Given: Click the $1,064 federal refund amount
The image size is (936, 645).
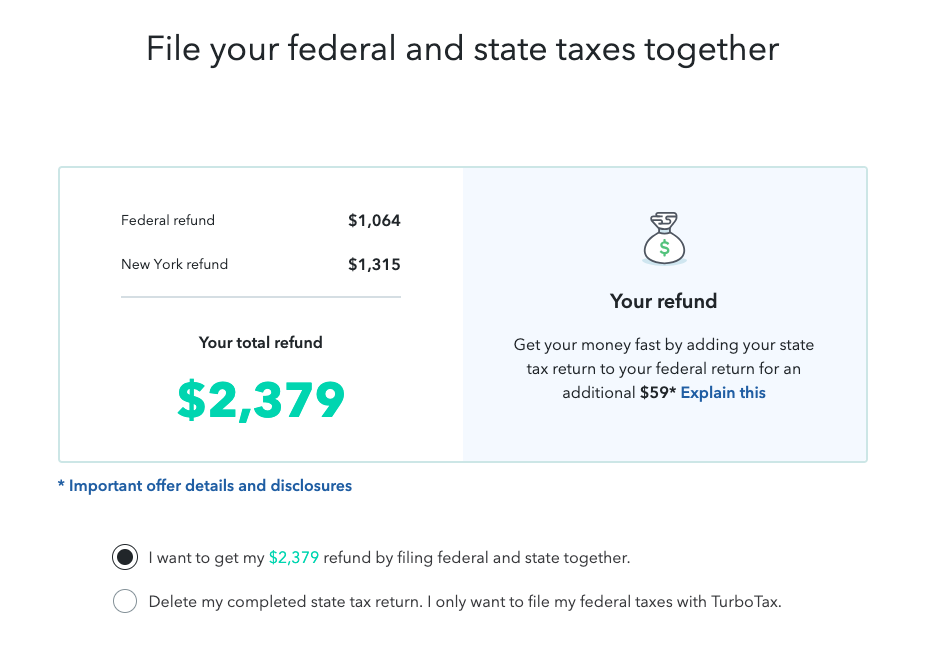Looking at the screenshot, I should click(374, 221).
